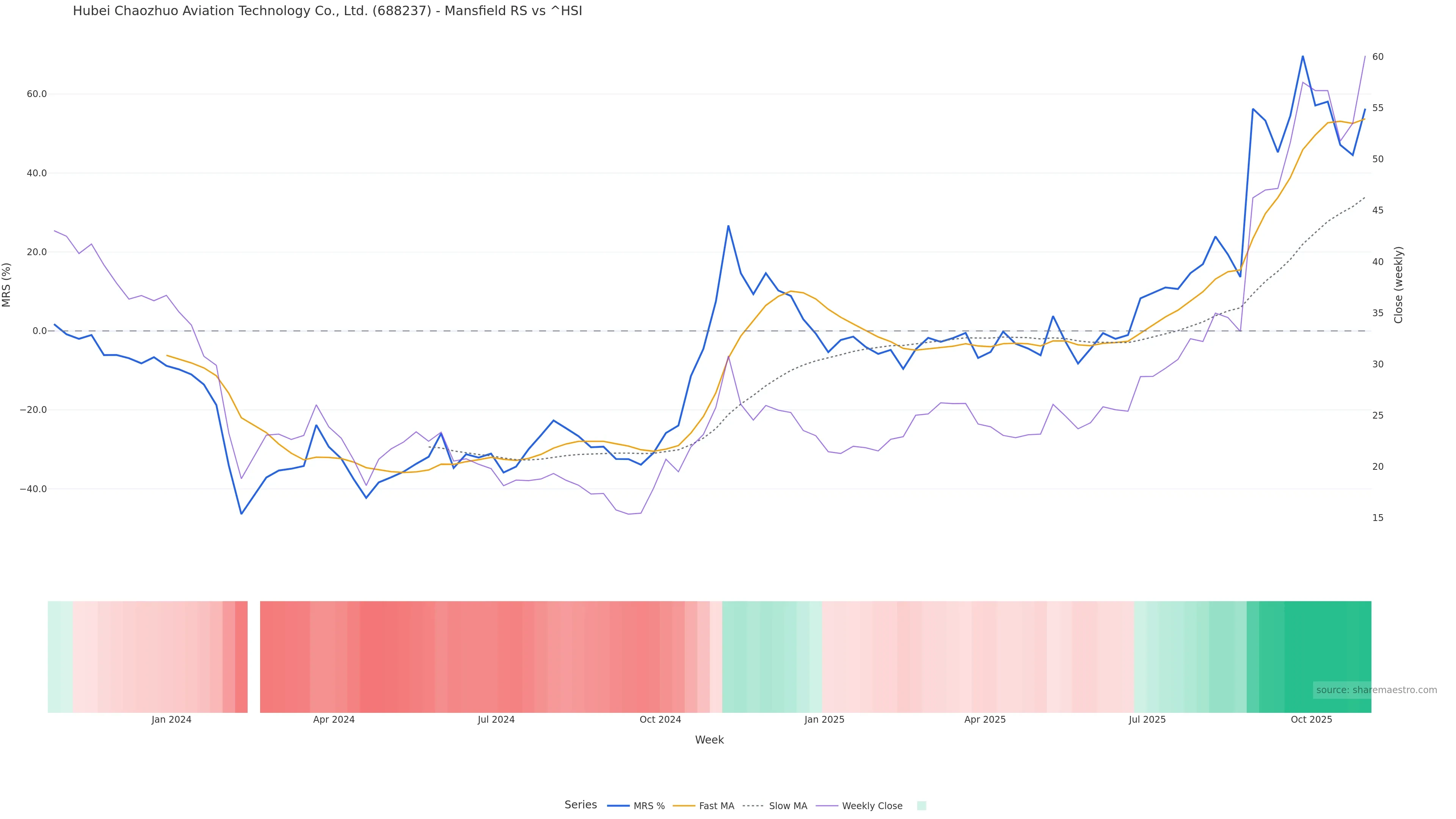Click the white gap in heatmap strip

click(254, 657)
